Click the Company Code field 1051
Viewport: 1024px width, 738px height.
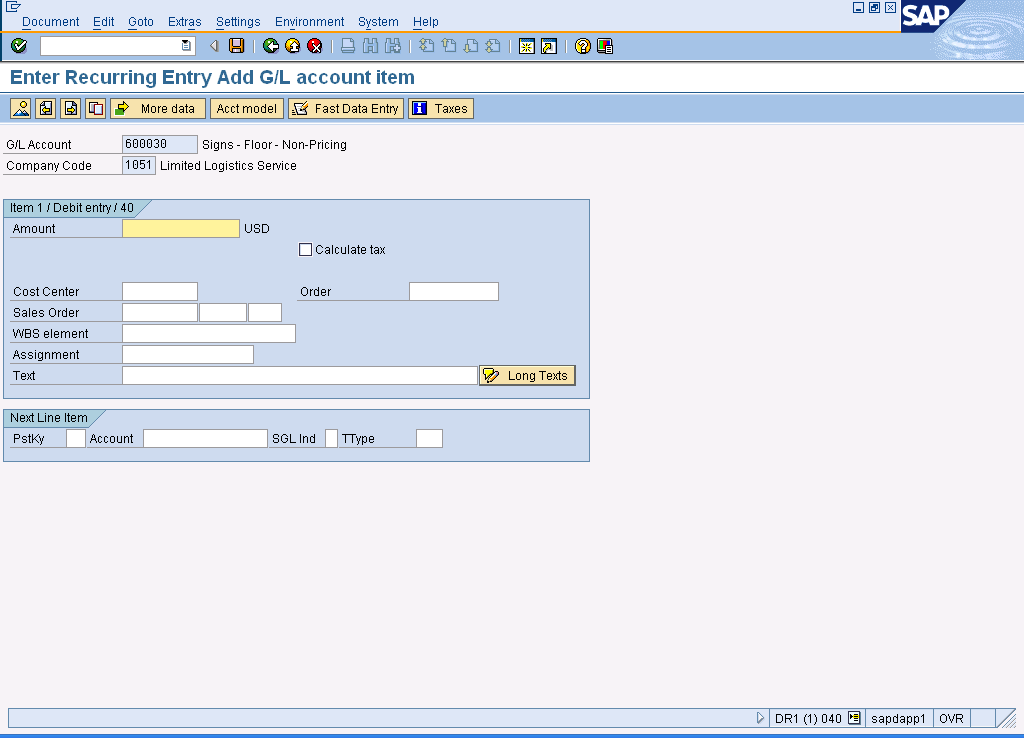point(139,165)
